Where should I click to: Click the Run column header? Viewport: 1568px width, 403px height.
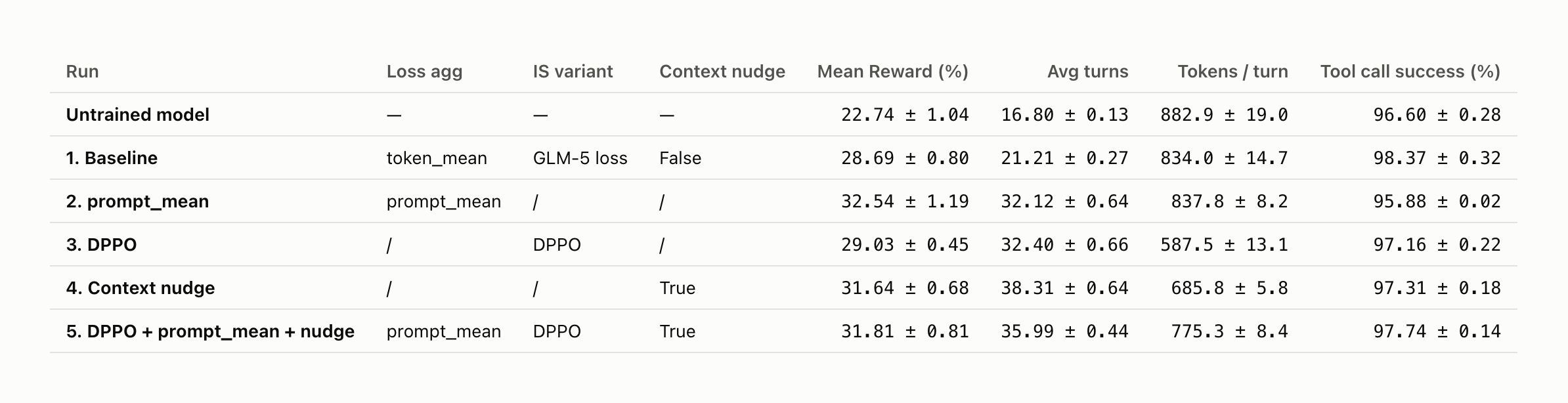pyautogui.click(x=82, y=72)
